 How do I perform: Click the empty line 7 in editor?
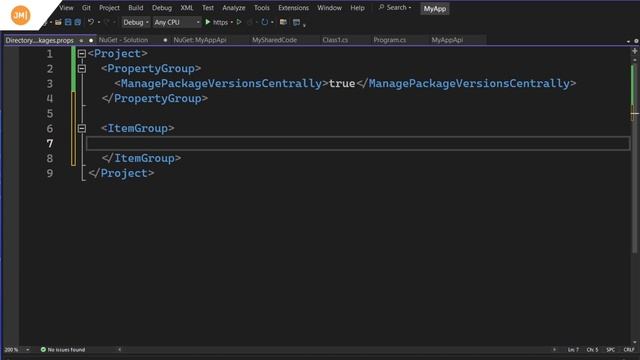click(x=358, y=143)
